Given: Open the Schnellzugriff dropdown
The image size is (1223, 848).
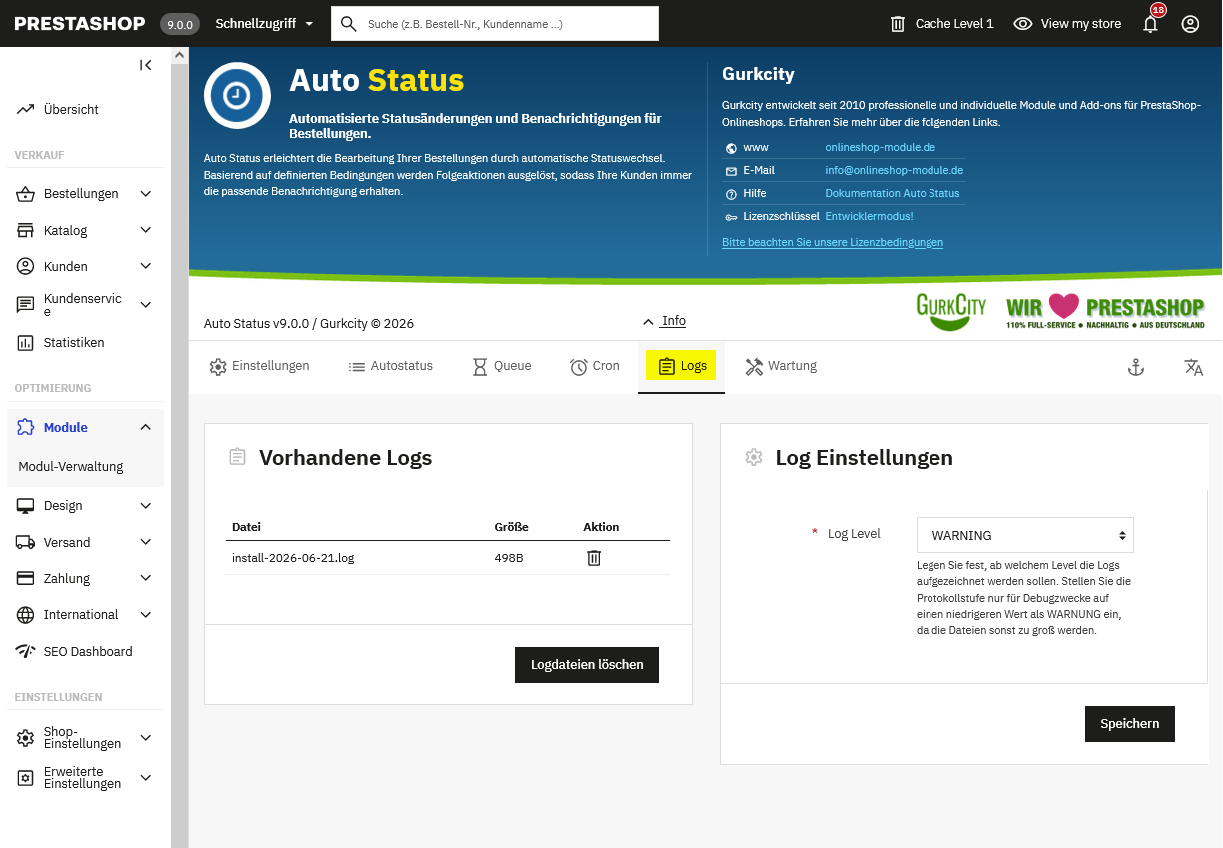Looking at the screenshot, I should pos(265,23).
